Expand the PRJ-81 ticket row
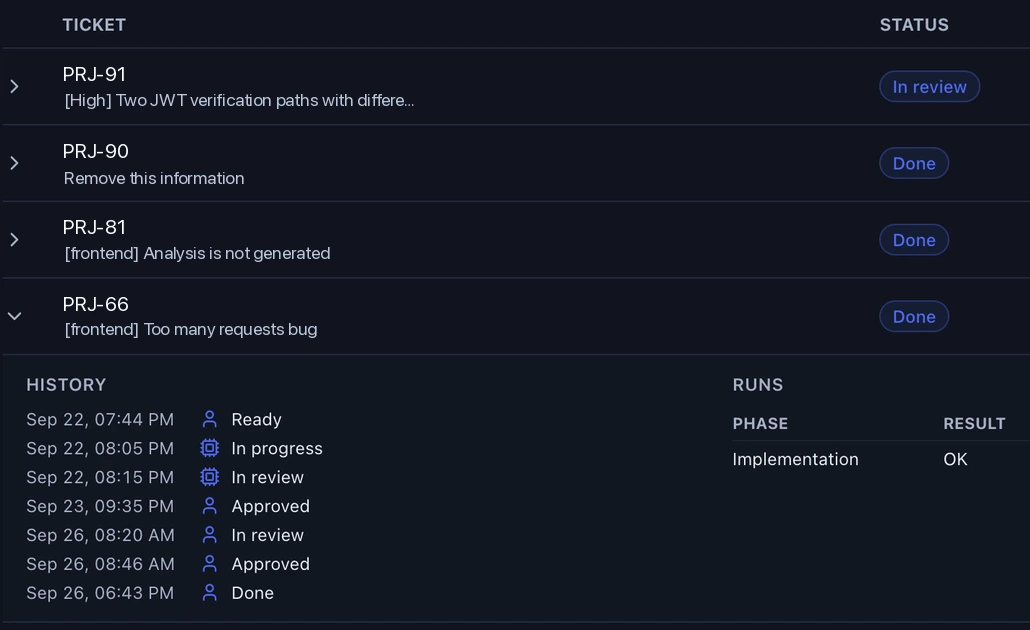The width and height of the screenshot is (1030, 630). pyautogui.click(x=14, y=240)
